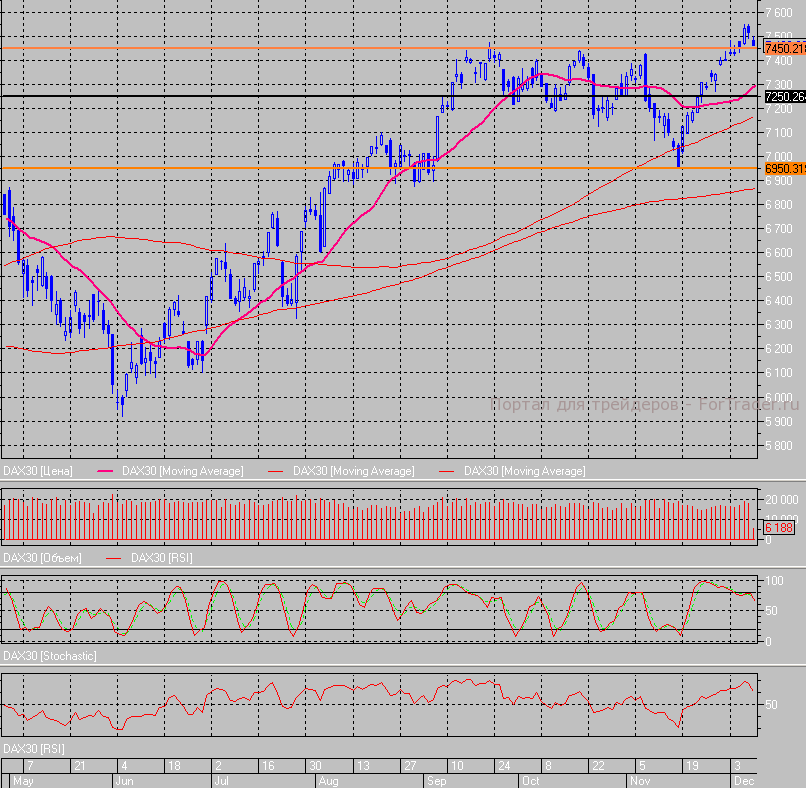
Task: Select the Jul month marker on time axis
Action: pyautogui.click(x=222, y=780)
